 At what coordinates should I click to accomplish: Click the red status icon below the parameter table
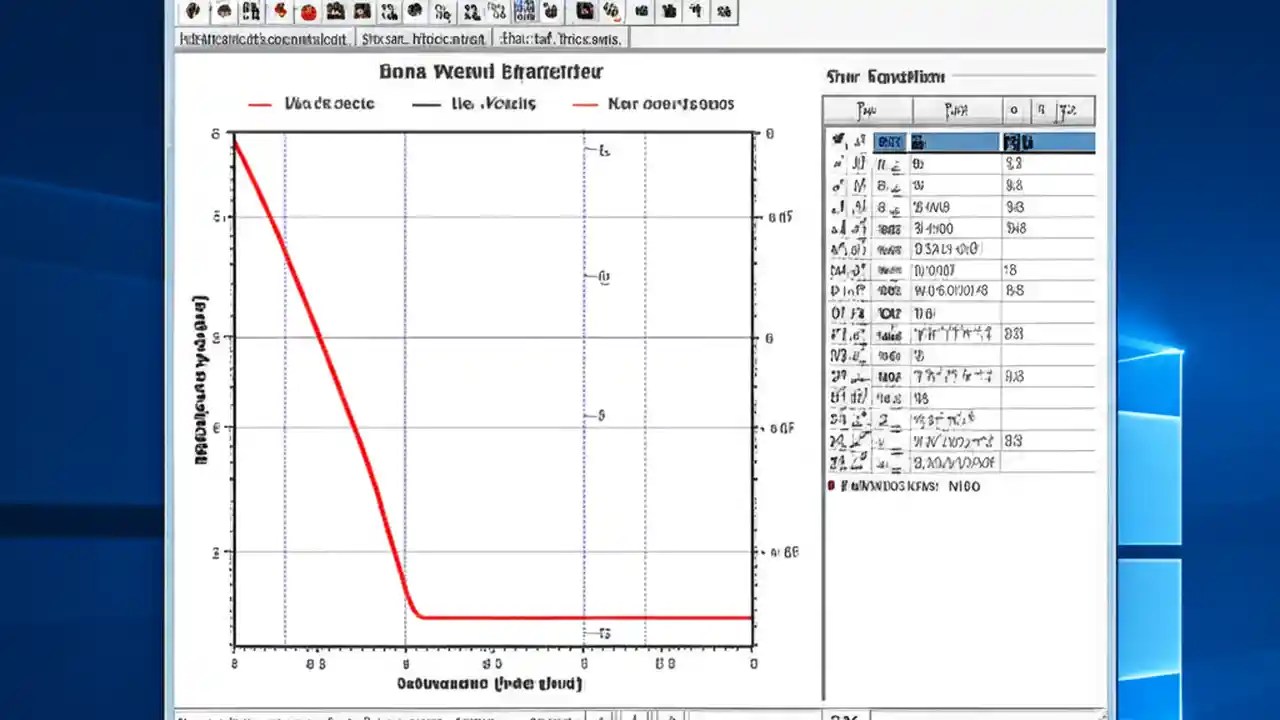coord(832,486)
